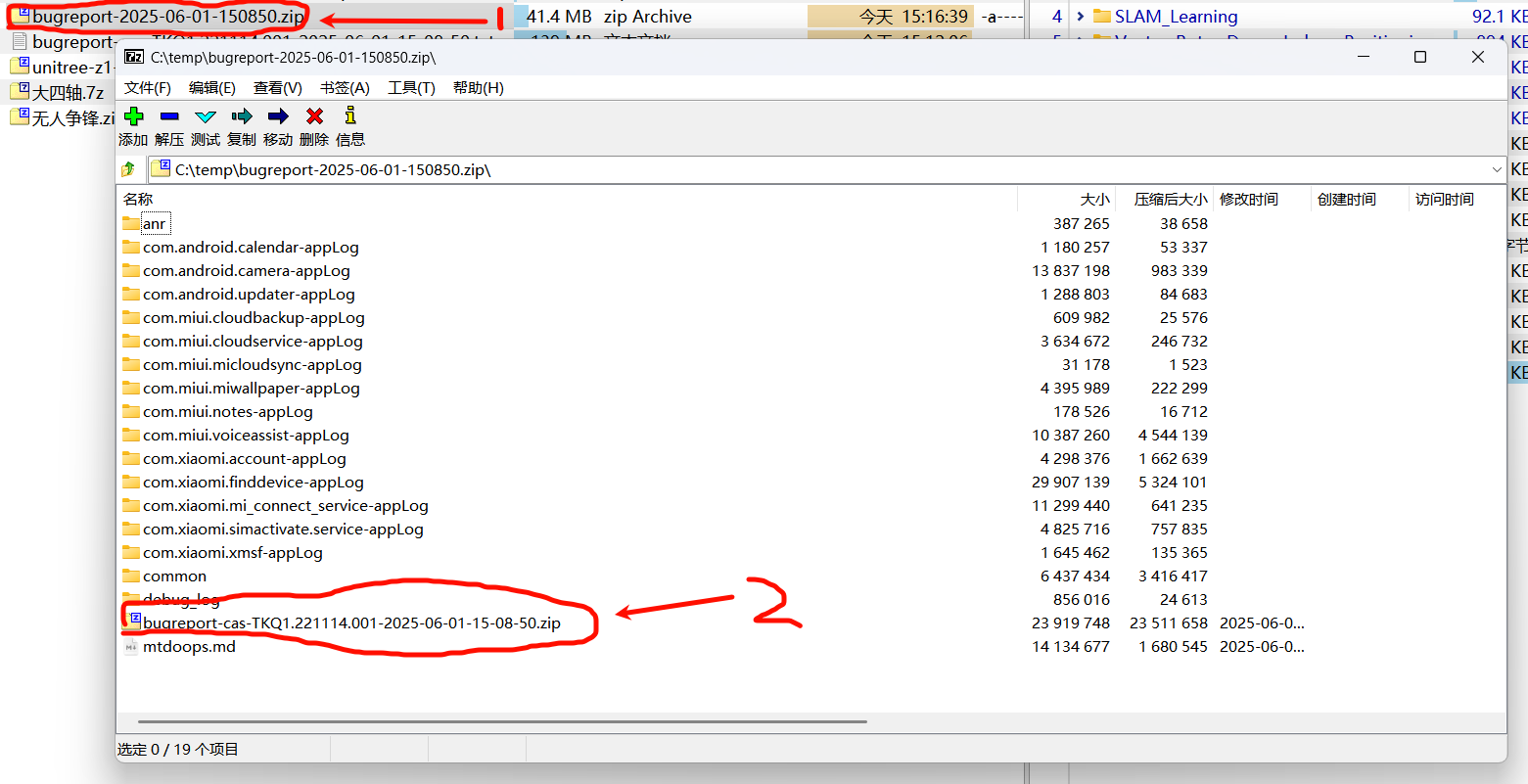Image resolution: width=1528 pixels, height=784 pixels.
Task: Click the size value 856 016
Action: pos(1082,600)
